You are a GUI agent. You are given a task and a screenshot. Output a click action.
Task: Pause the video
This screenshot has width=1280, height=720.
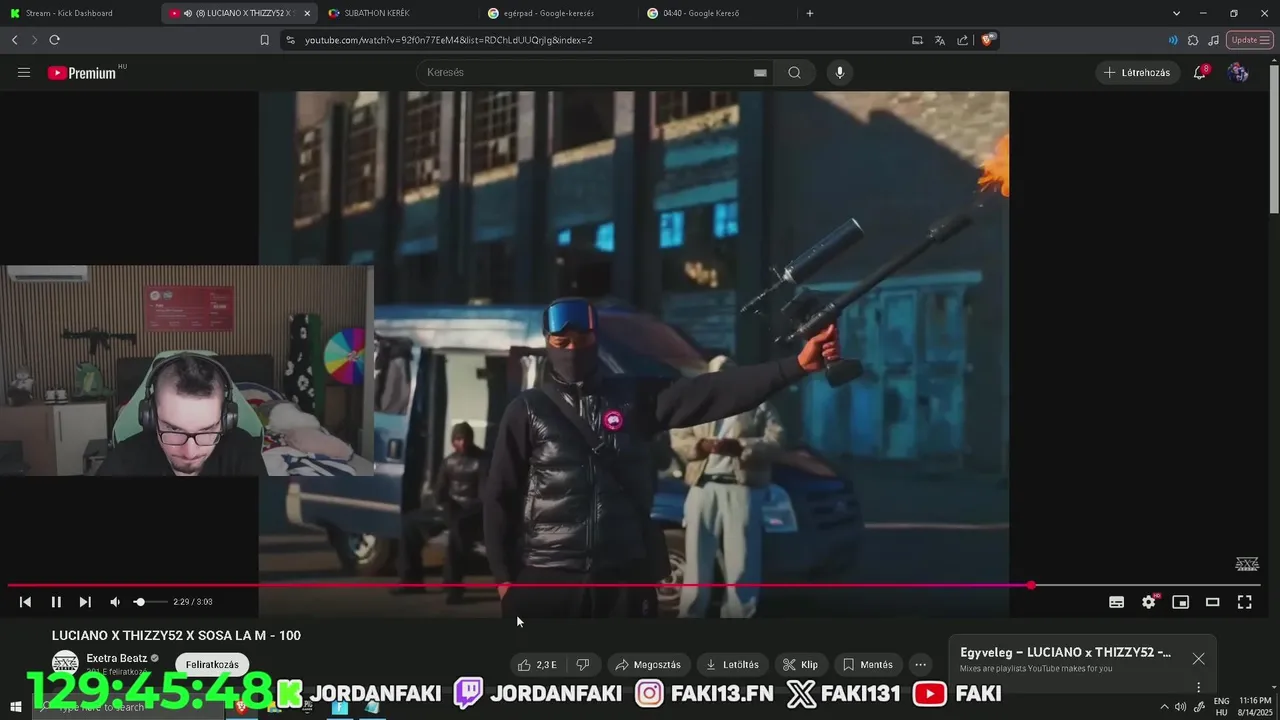click(56, 602)
